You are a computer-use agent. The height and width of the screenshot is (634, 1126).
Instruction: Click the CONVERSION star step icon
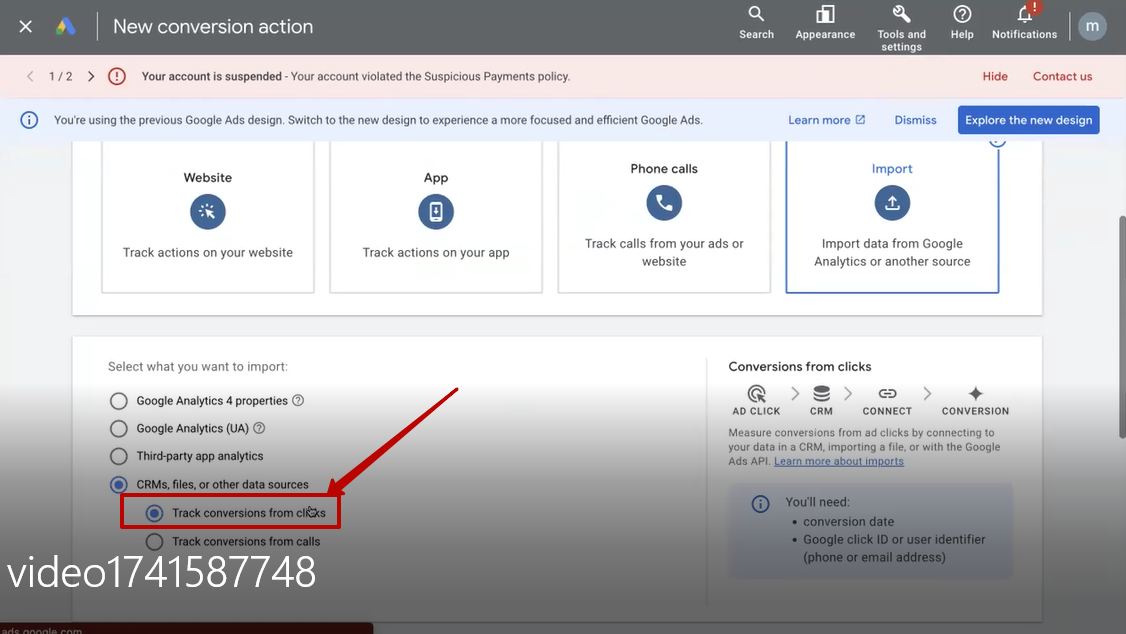click(975, 393)
